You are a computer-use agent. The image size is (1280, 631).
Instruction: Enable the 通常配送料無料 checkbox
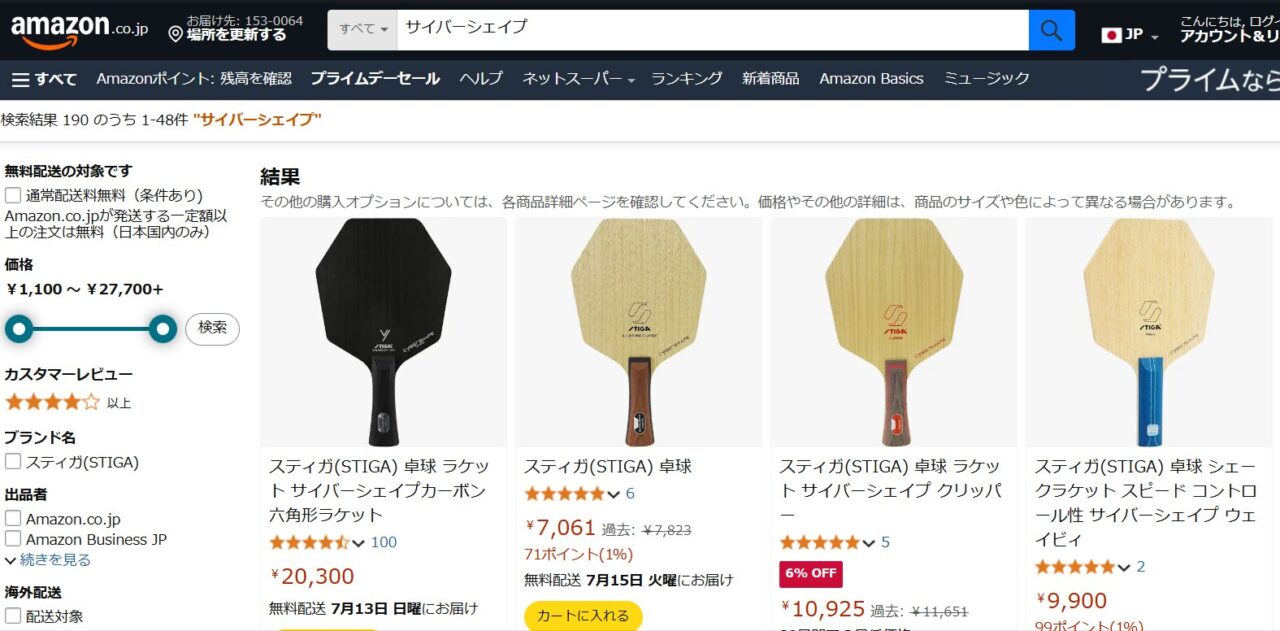tap(13, 195)
